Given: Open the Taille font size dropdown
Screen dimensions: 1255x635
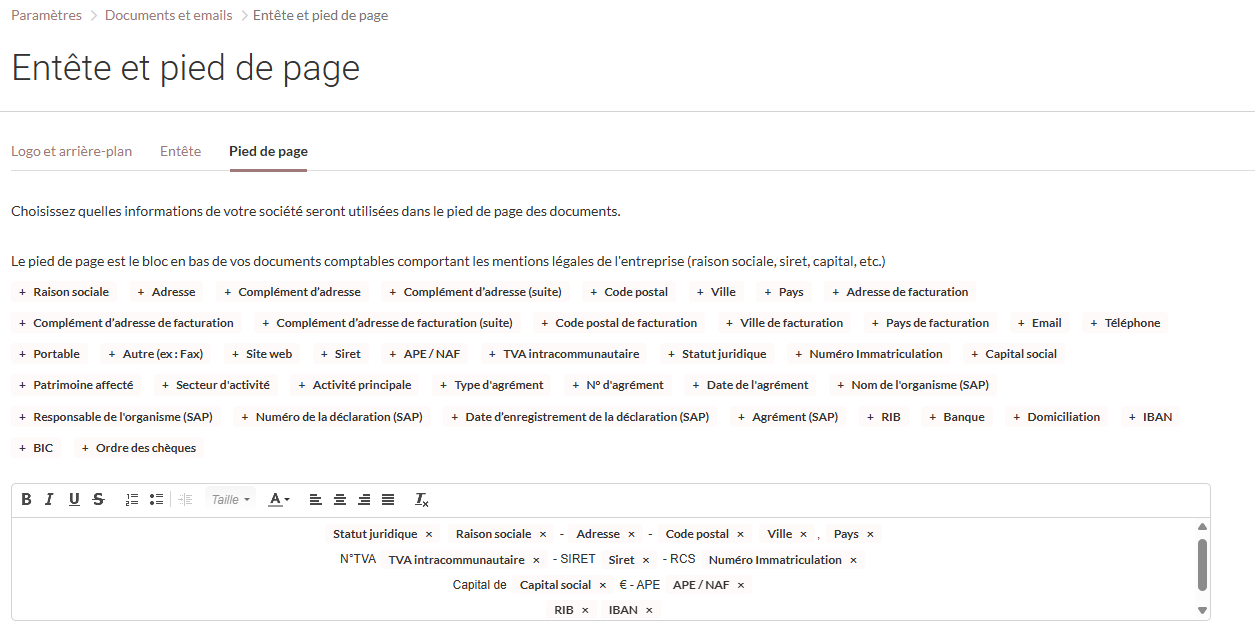Looking at the screenshot, I should coord(231,499).
